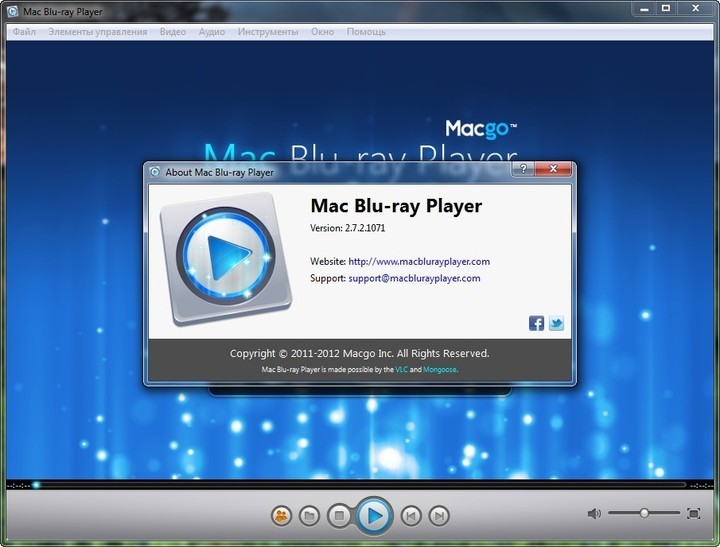Open the Файл menu
This screenshot has height=547, width=720.
24,32
